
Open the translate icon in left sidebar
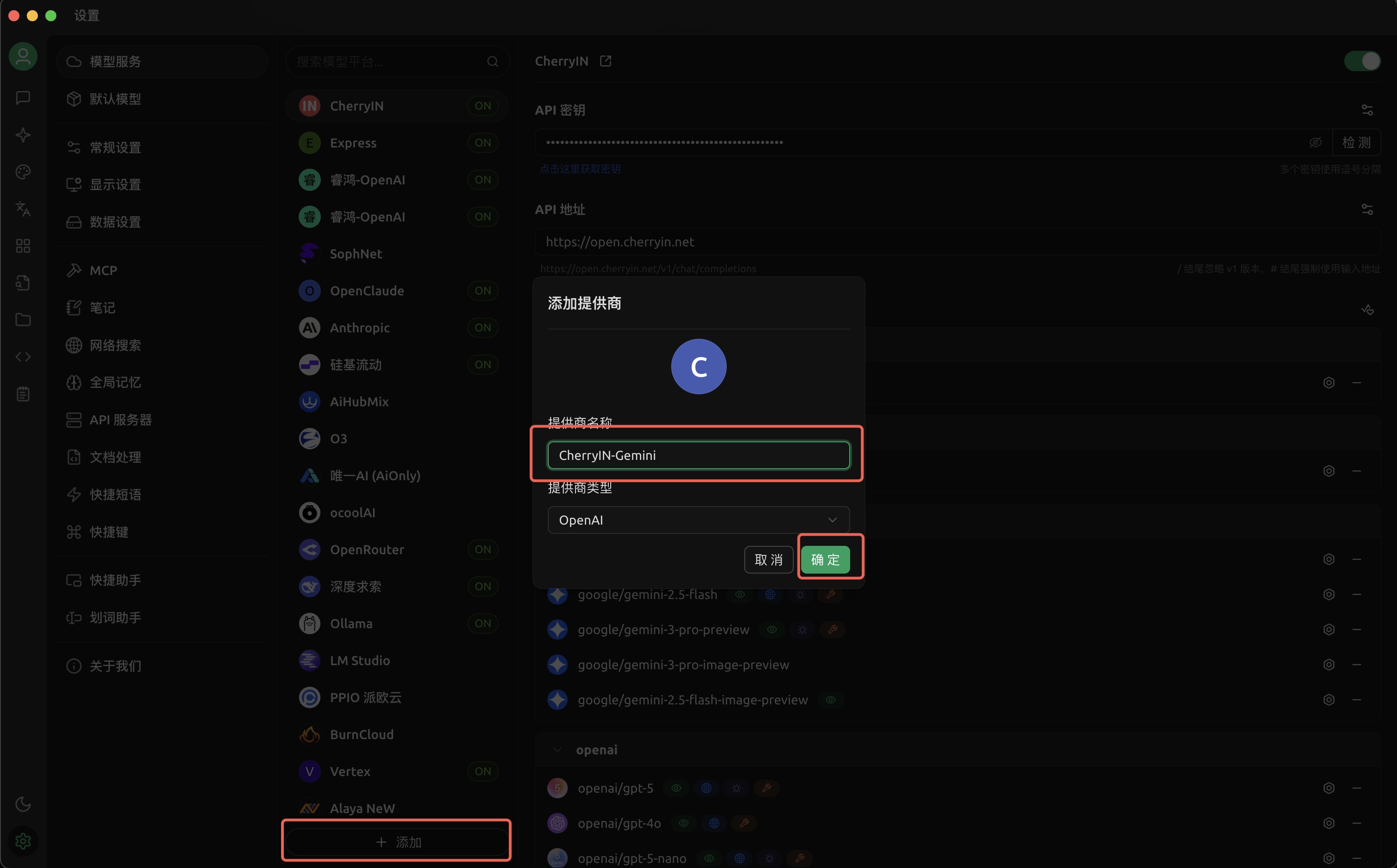click(23, 208)
